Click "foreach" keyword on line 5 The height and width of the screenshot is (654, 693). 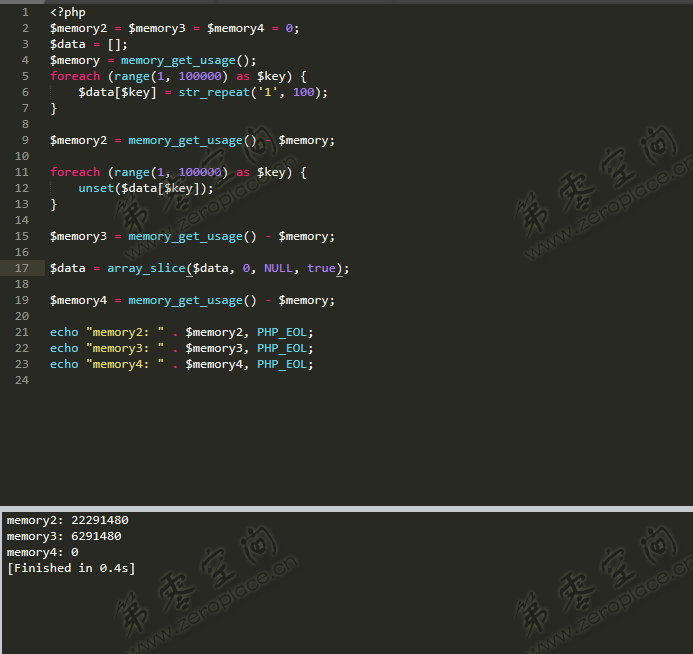click(75, 76)
